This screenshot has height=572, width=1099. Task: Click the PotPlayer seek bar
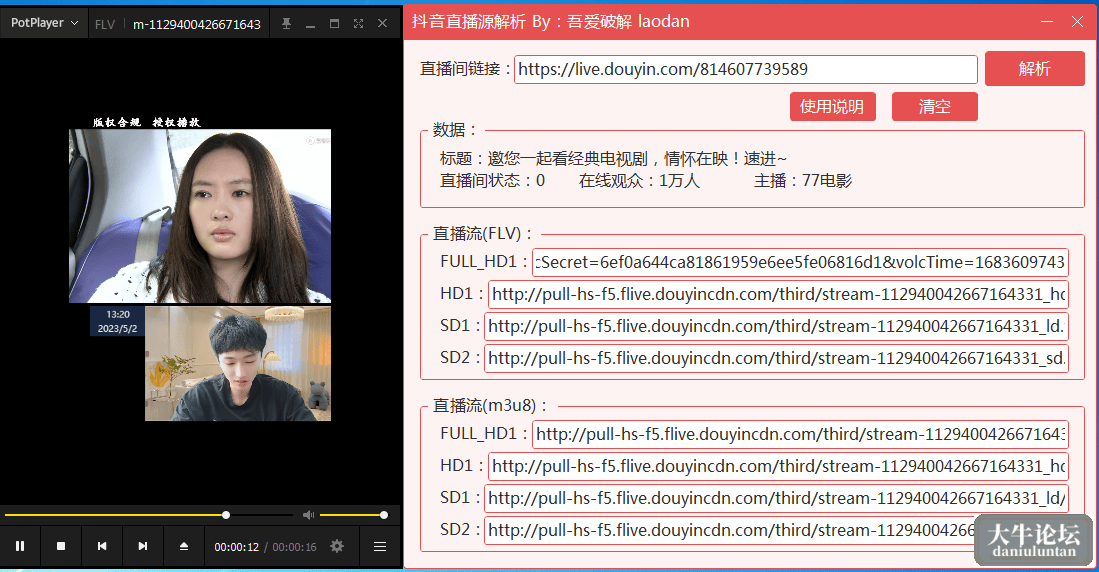[149, 515]
